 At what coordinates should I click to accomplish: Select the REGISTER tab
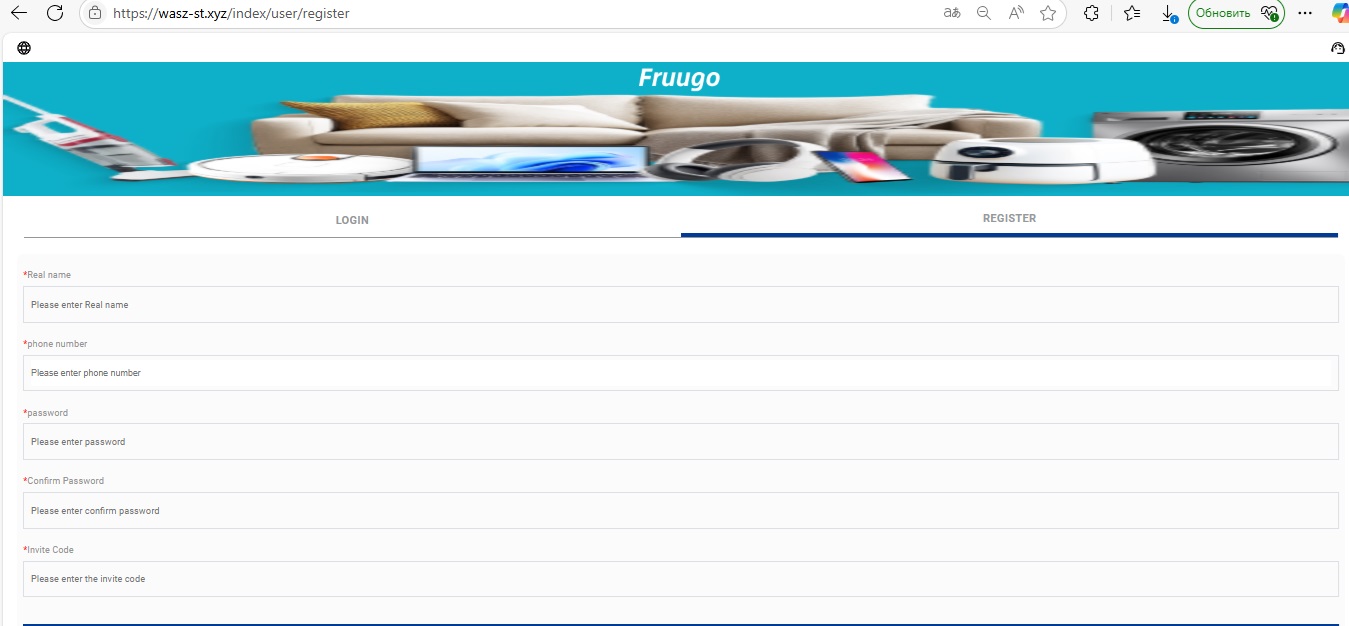[1009, 218]
